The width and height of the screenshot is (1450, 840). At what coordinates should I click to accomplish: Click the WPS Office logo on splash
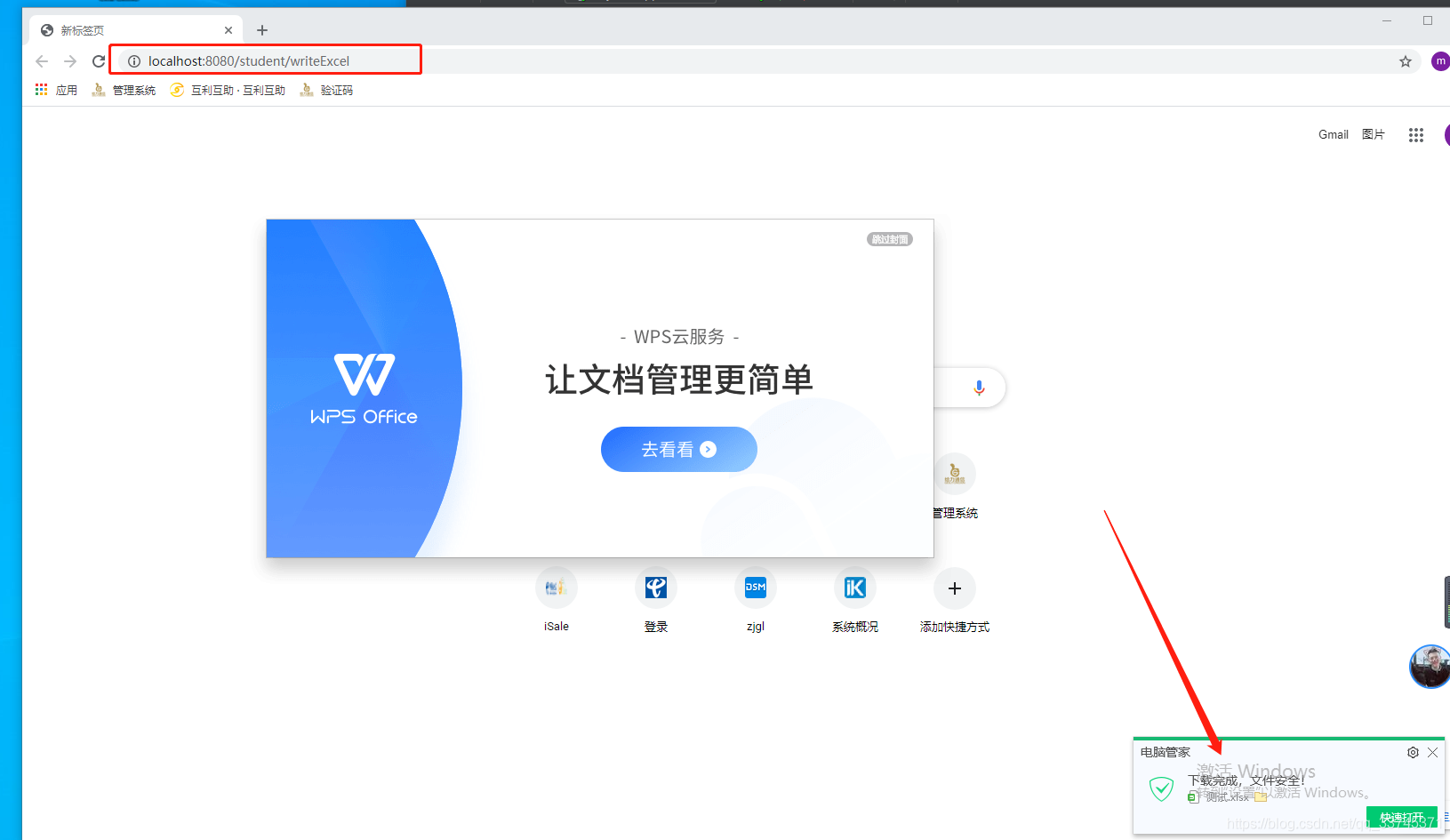point(364,388)
